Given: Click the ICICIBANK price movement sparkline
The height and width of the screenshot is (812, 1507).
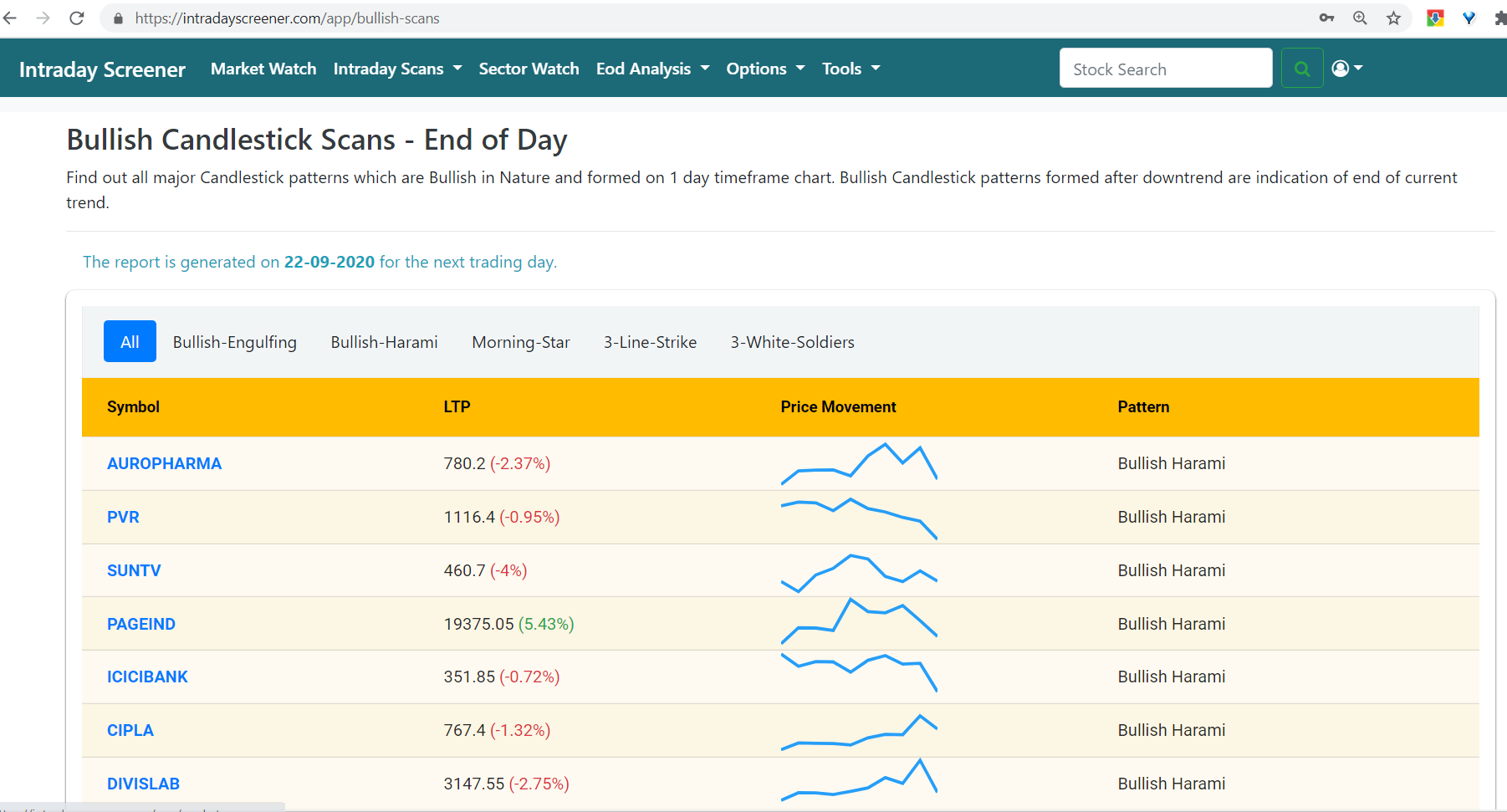Looking at the screenshot, I should pyautogui.click(x=859, y=672).
